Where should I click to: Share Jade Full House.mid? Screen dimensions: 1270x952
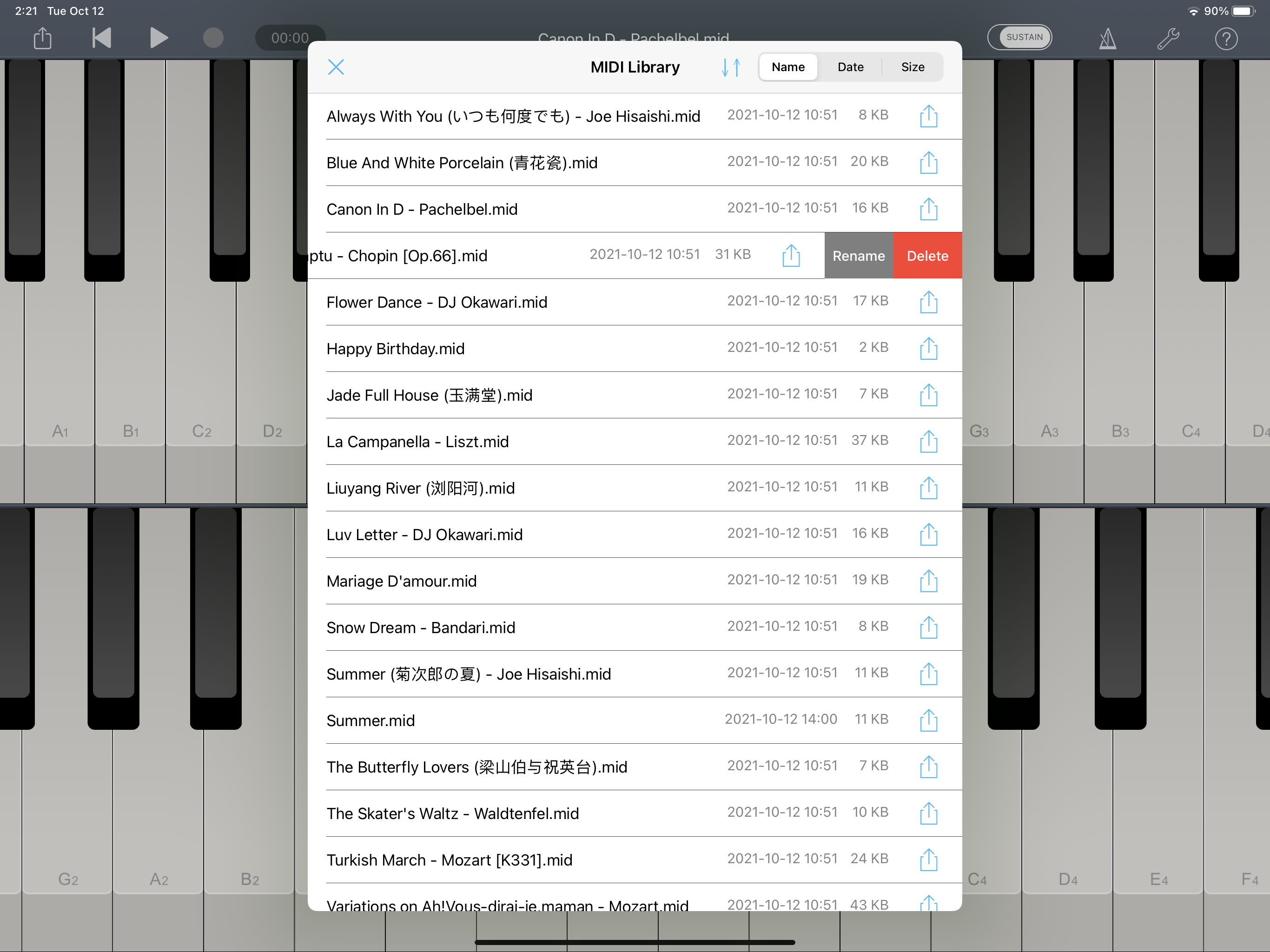pos(928,395)
